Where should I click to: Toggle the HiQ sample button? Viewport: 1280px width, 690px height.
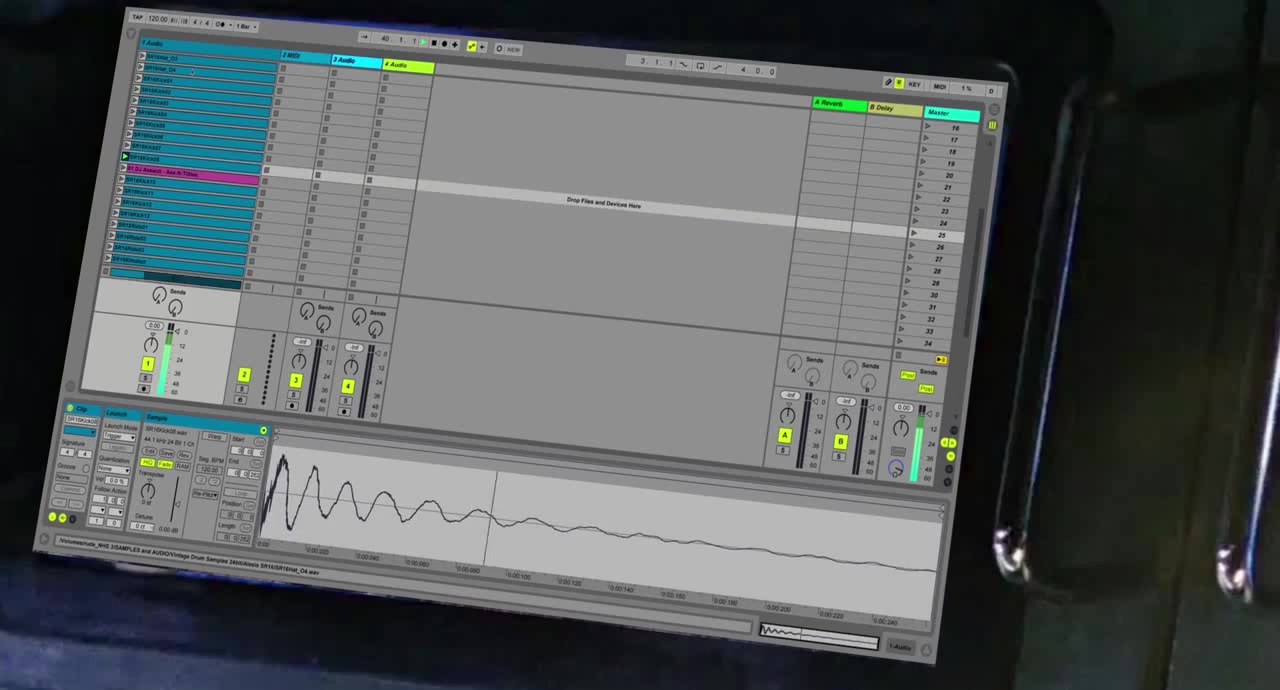[148, 463]
